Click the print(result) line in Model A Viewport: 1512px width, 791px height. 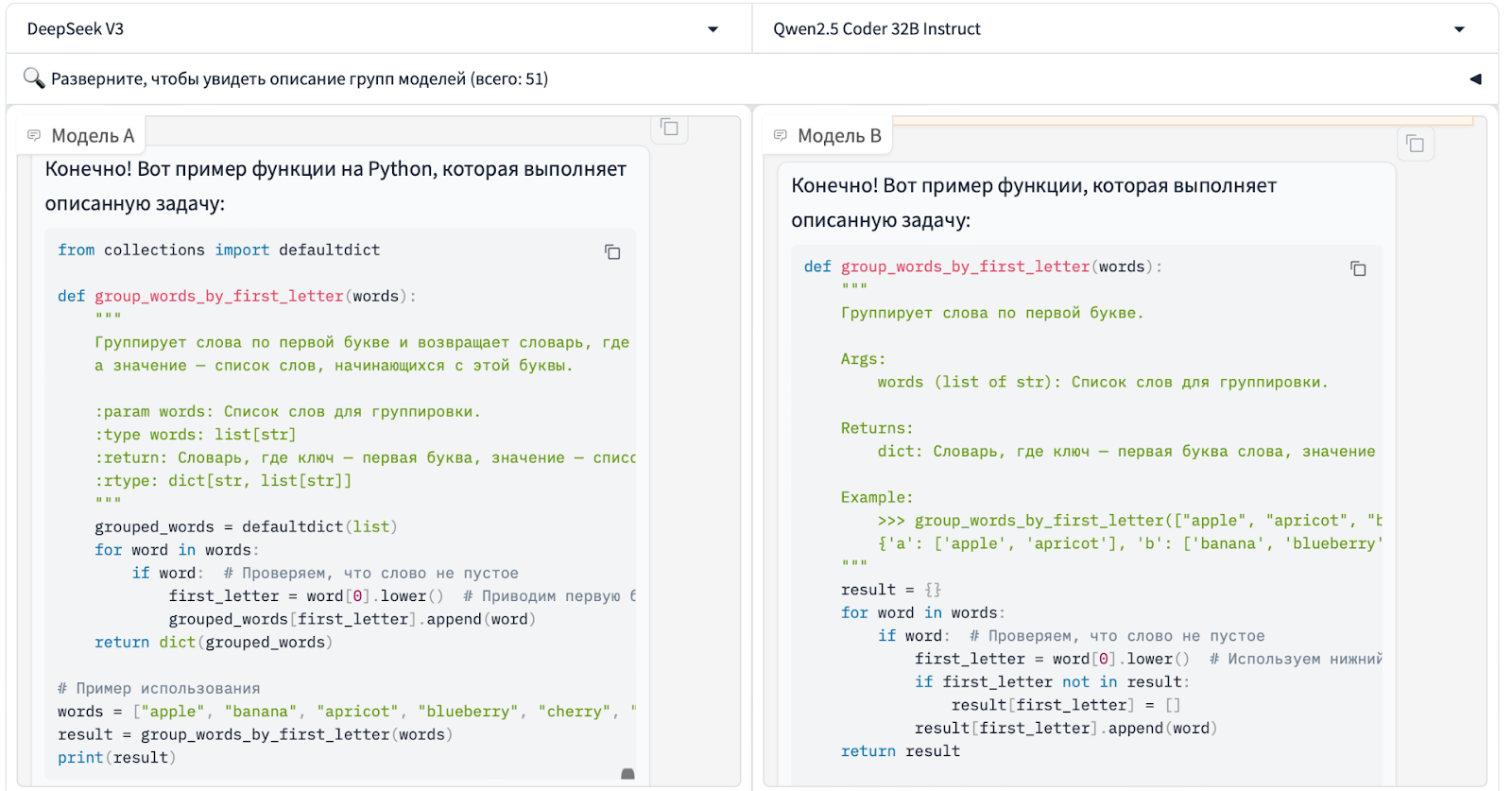coord(117,758)
